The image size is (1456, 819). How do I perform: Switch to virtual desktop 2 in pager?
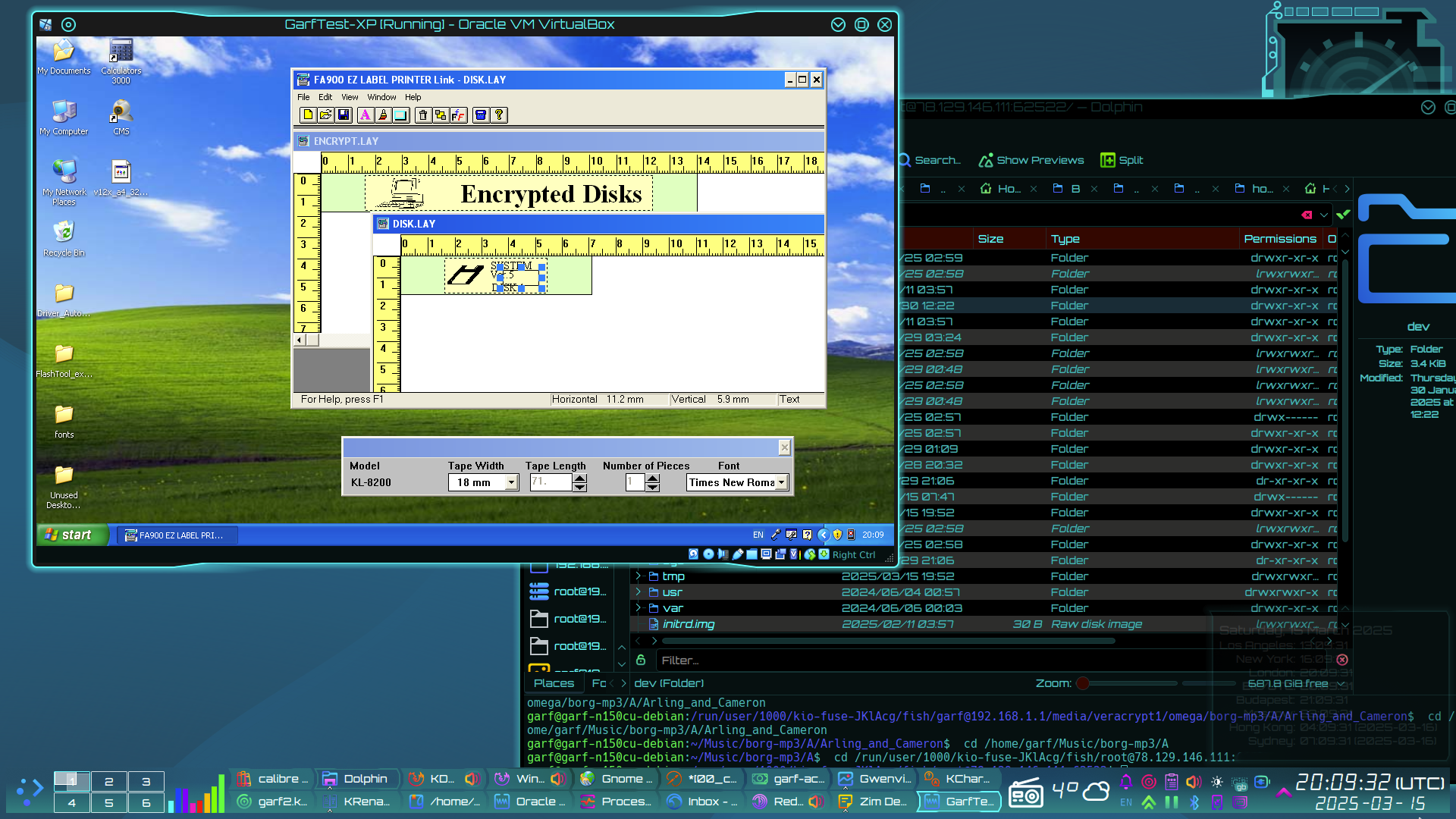[x=109, y=782]
